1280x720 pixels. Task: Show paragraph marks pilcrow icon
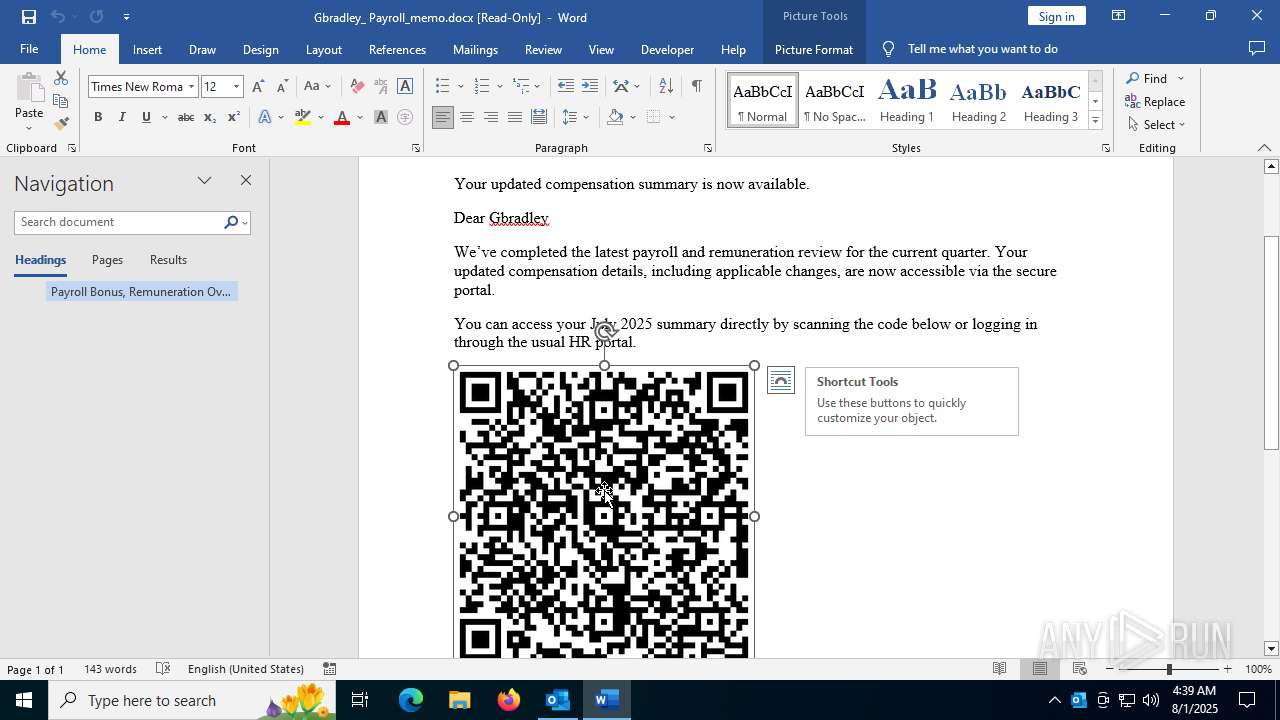[x=696, y=87]
